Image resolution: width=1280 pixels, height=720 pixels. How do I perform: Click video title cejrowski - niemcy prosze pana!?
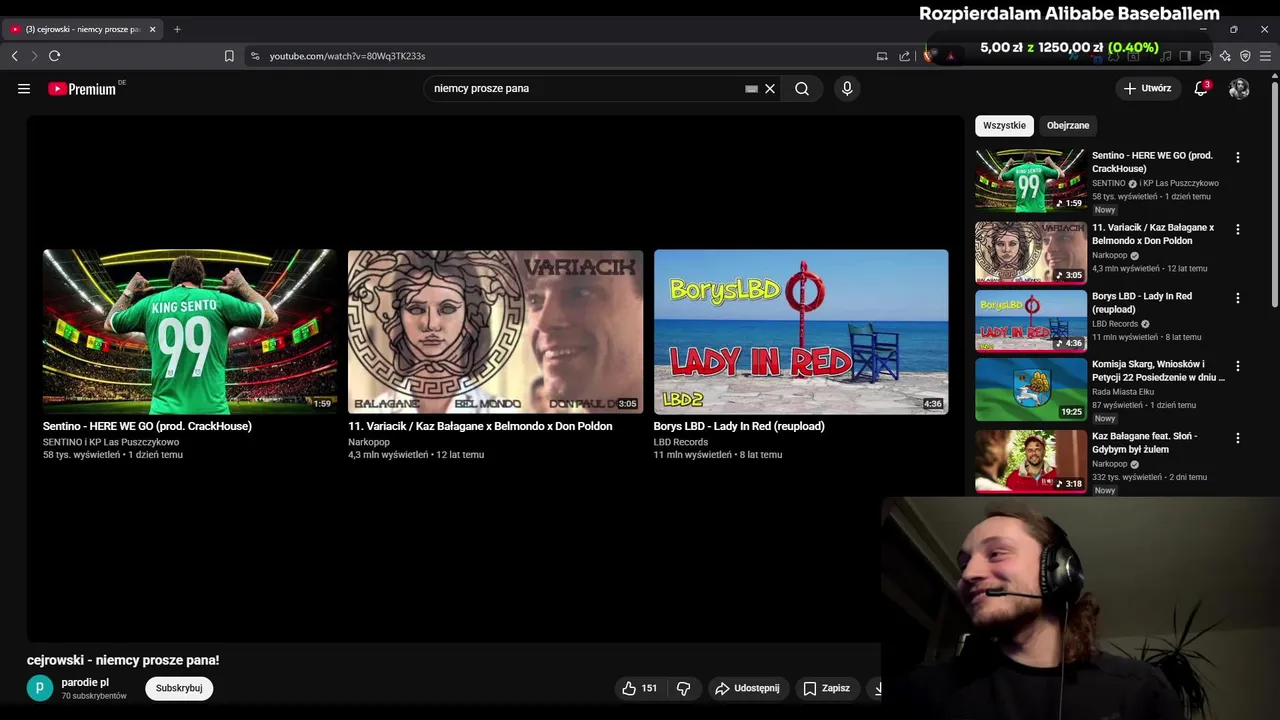click(x=123, y=660)
